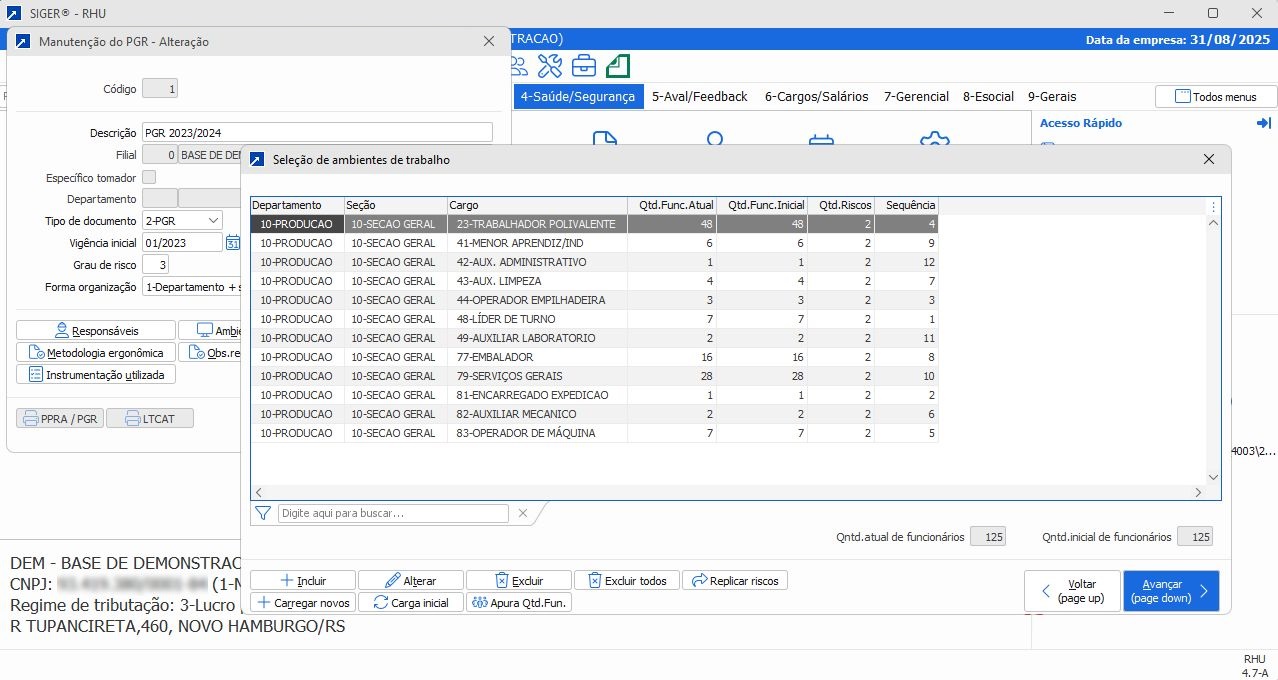Open the Todos menus list

1216,97
